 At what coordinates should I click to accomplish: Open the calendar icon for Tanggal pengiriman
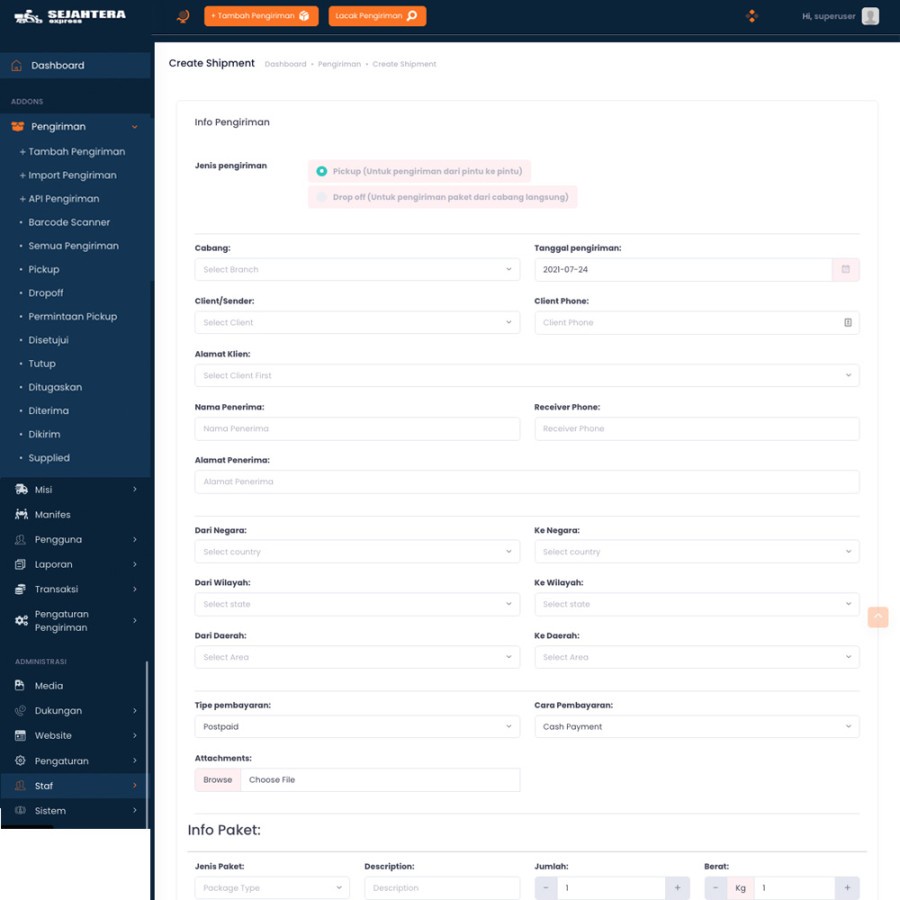click(x=845, y=270)
